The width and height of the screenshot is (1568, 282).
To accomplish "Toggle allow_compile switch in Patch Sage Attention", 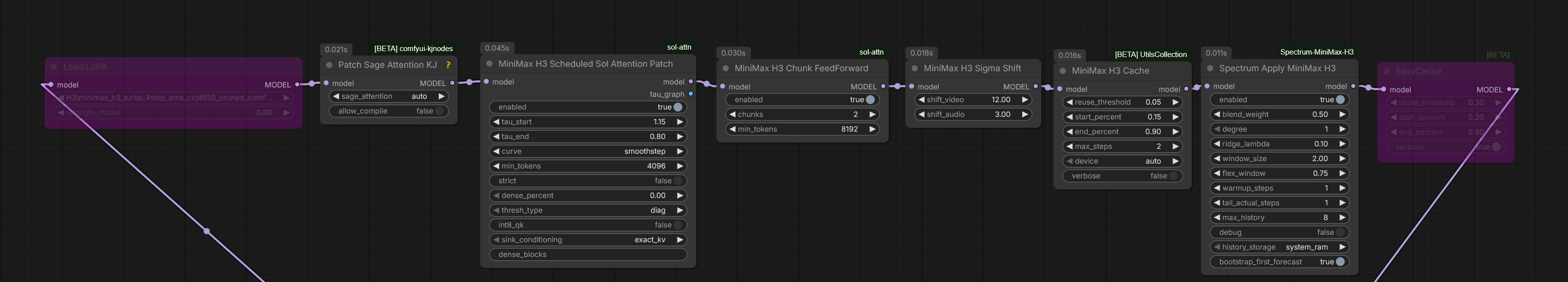I will coord(389,112).
